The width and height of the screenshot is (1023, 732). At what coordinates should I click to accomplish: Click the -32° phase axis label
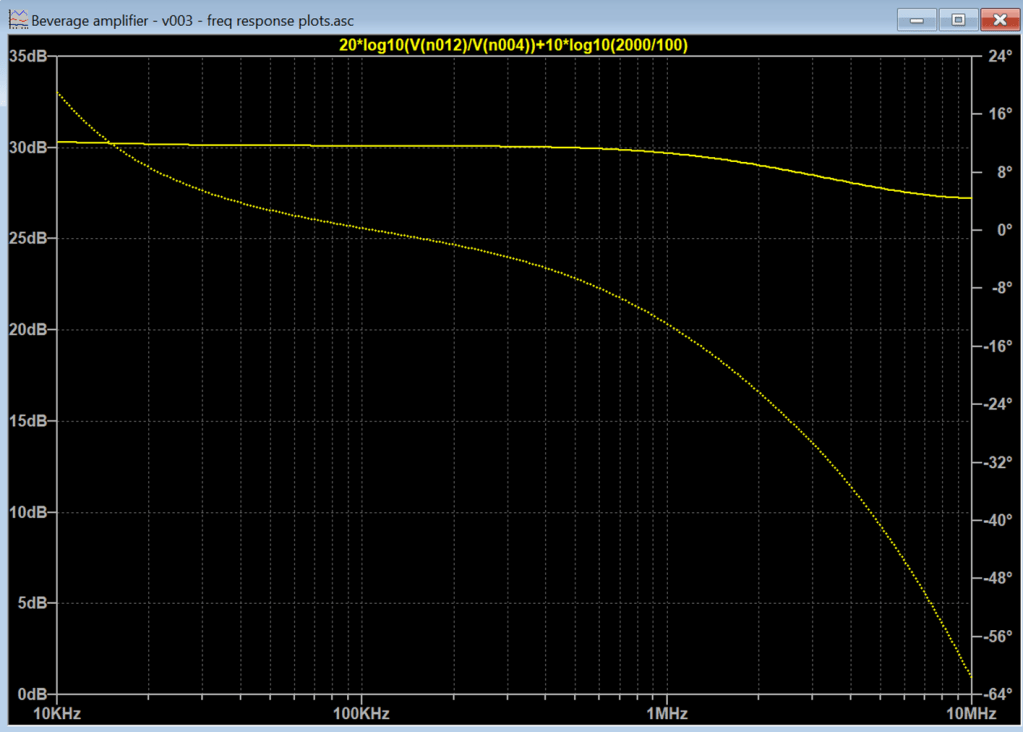tap(998, 462)
